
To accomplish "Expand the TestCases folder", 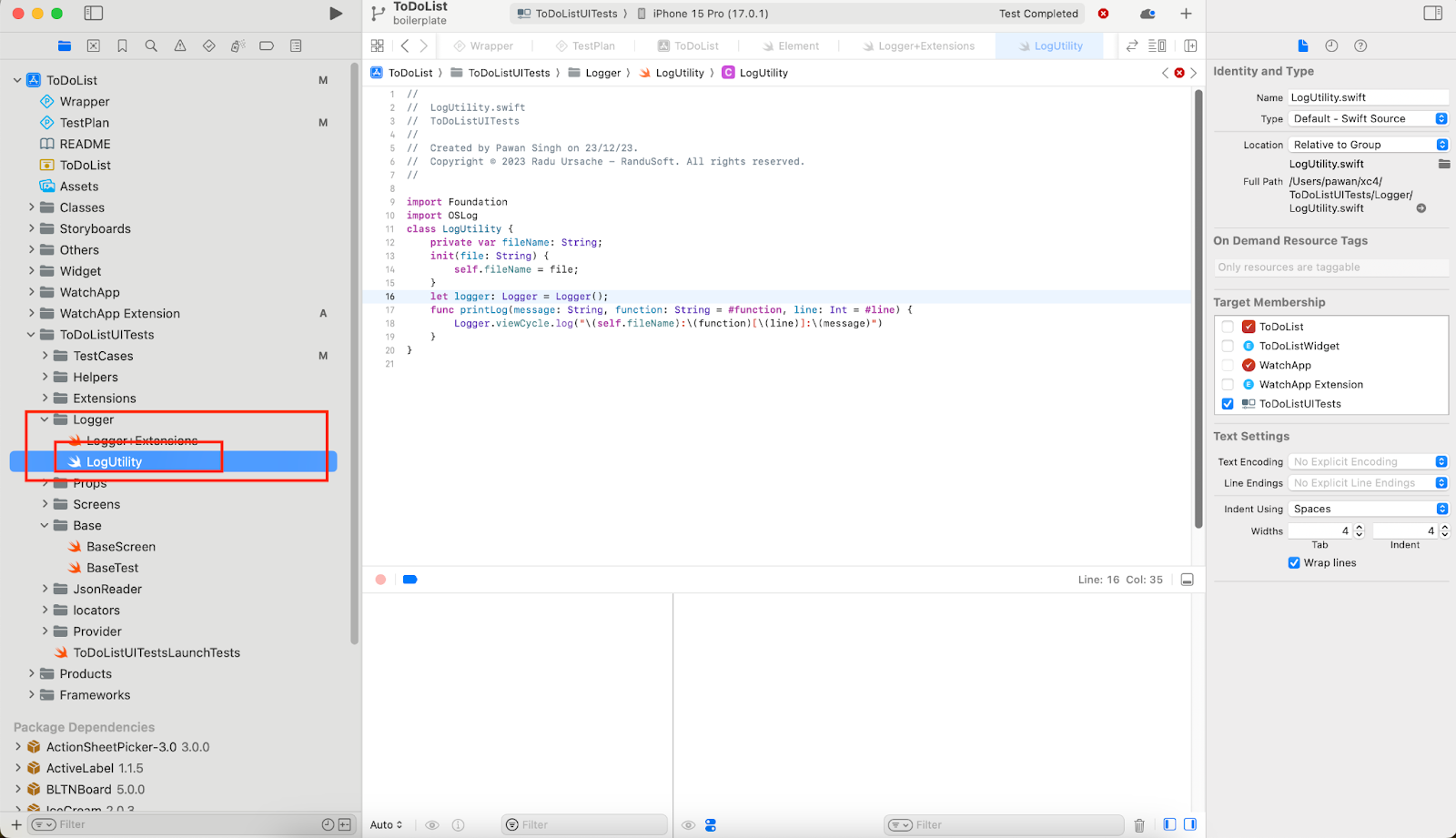I will pos(45,356).
